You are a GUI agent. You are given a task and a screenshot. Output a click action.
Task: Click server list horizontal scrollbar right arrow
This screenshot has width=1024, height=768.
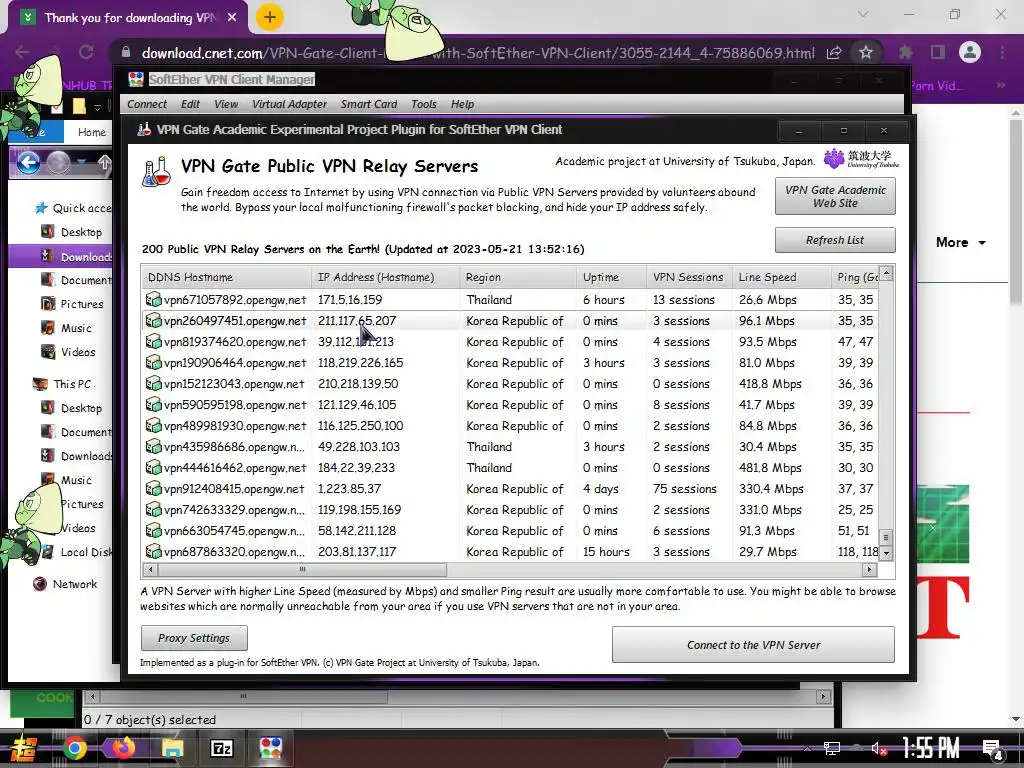point(869,569)
